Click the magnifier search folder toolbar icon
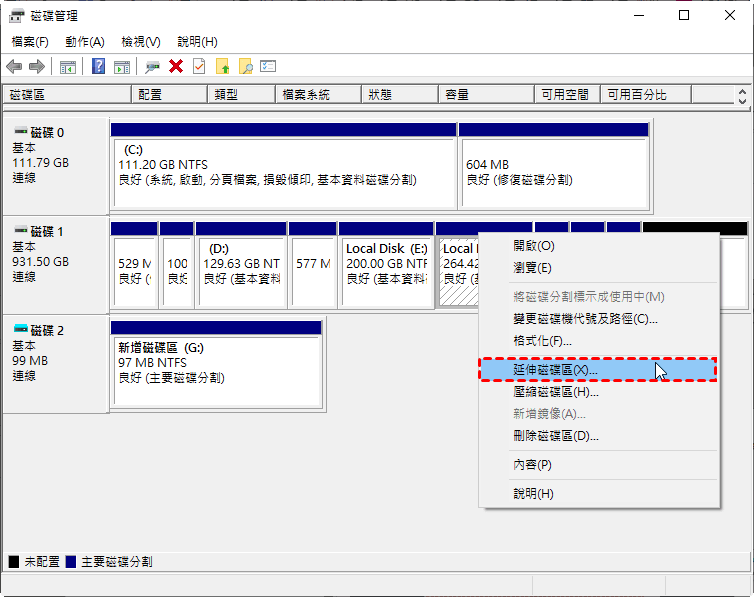The width and height of the screenshot is (754, 597). pyautogui.click(x=245, y=66)
